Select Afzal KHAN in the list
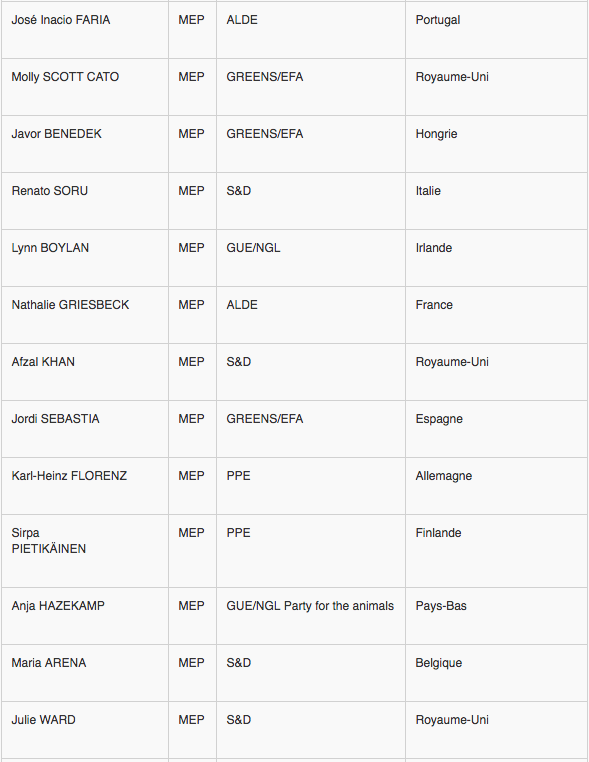This screenshot has width=589, height=762. click(43, 362)
